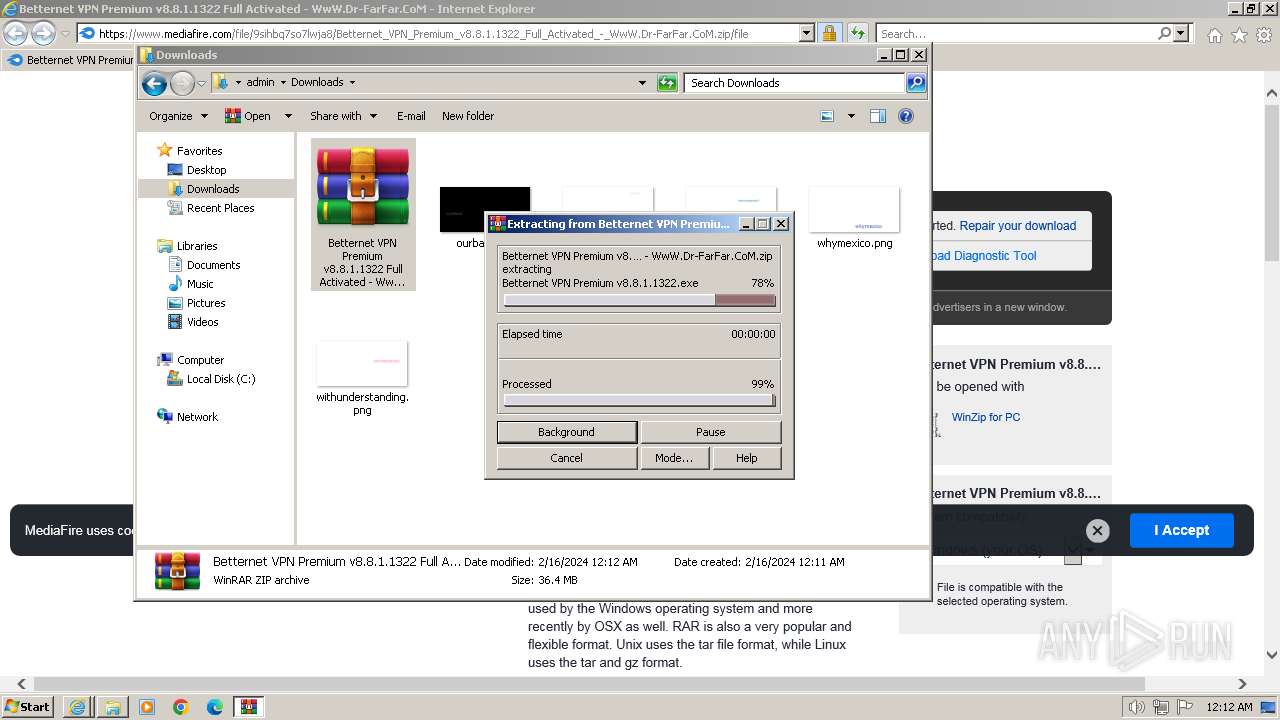Expand the admin breadcrumb arrow

click(283, 83)
